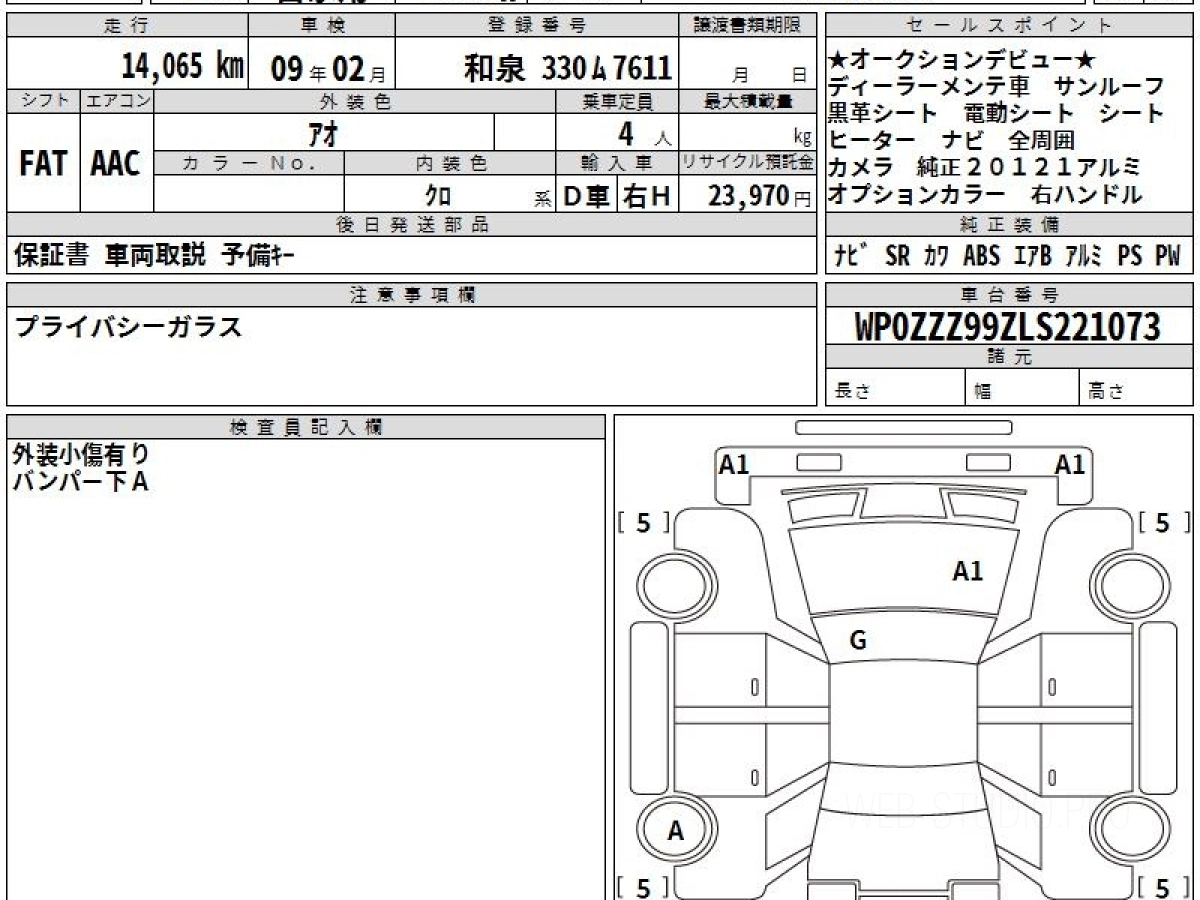Click the 譲渡書類期限 header

tap(748, 25)
